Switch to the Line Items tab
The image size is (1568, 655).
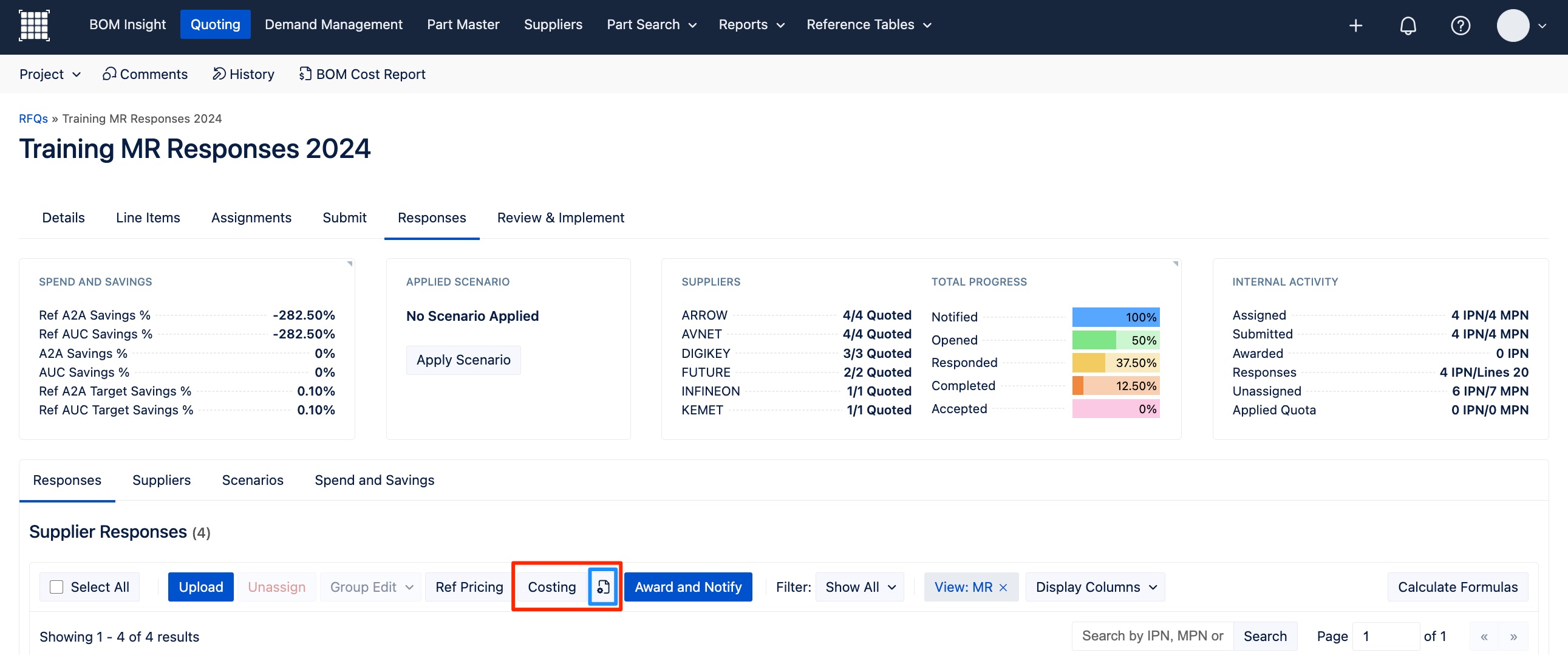tap(148, 218)
